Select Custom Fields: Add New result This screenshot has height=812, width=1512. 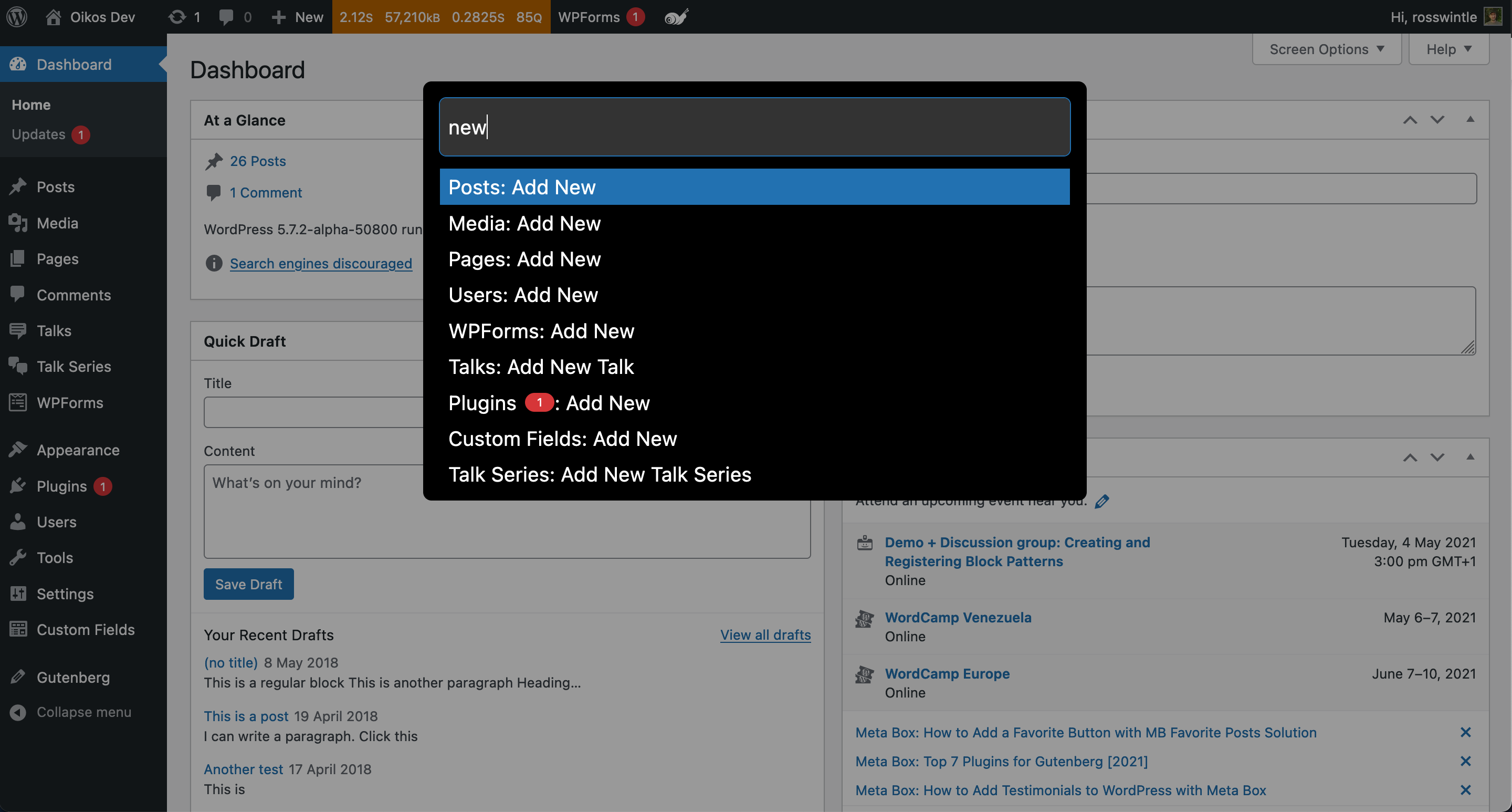click(x=754, y=439)
